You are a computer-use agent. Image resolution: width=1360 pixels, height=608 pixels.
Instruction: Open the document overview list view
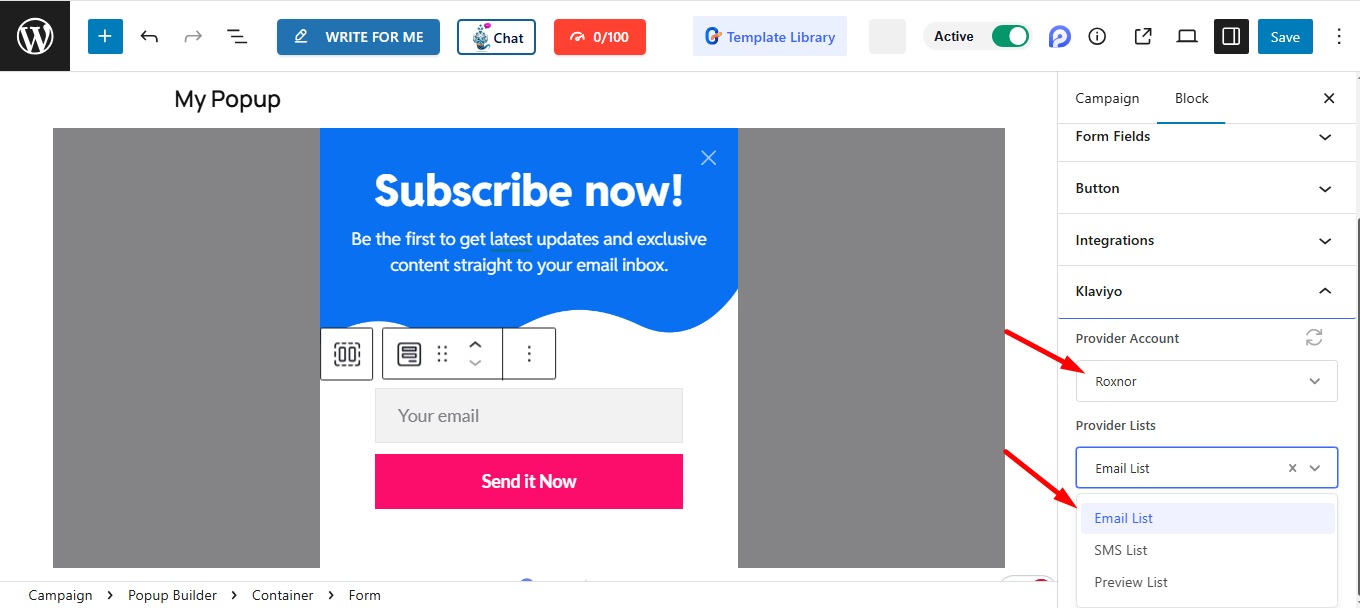pyautogui.click(x=237, y=37)
